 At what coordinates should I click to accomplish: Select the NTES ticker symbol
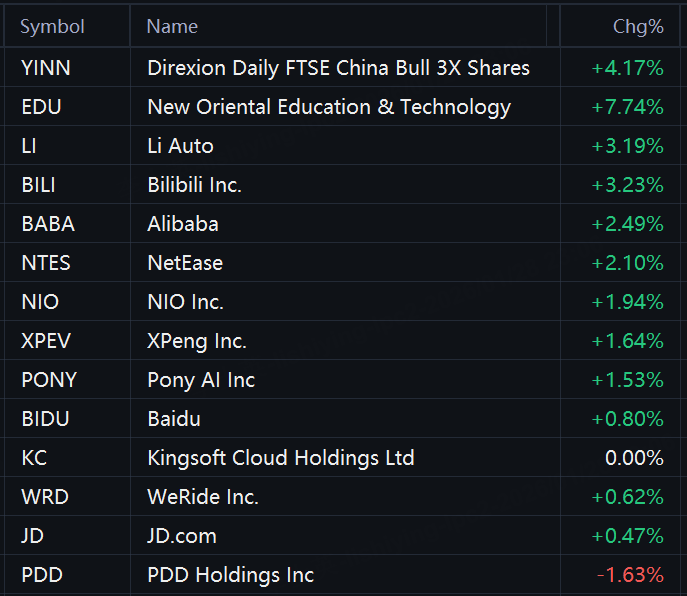coord(46,263)
